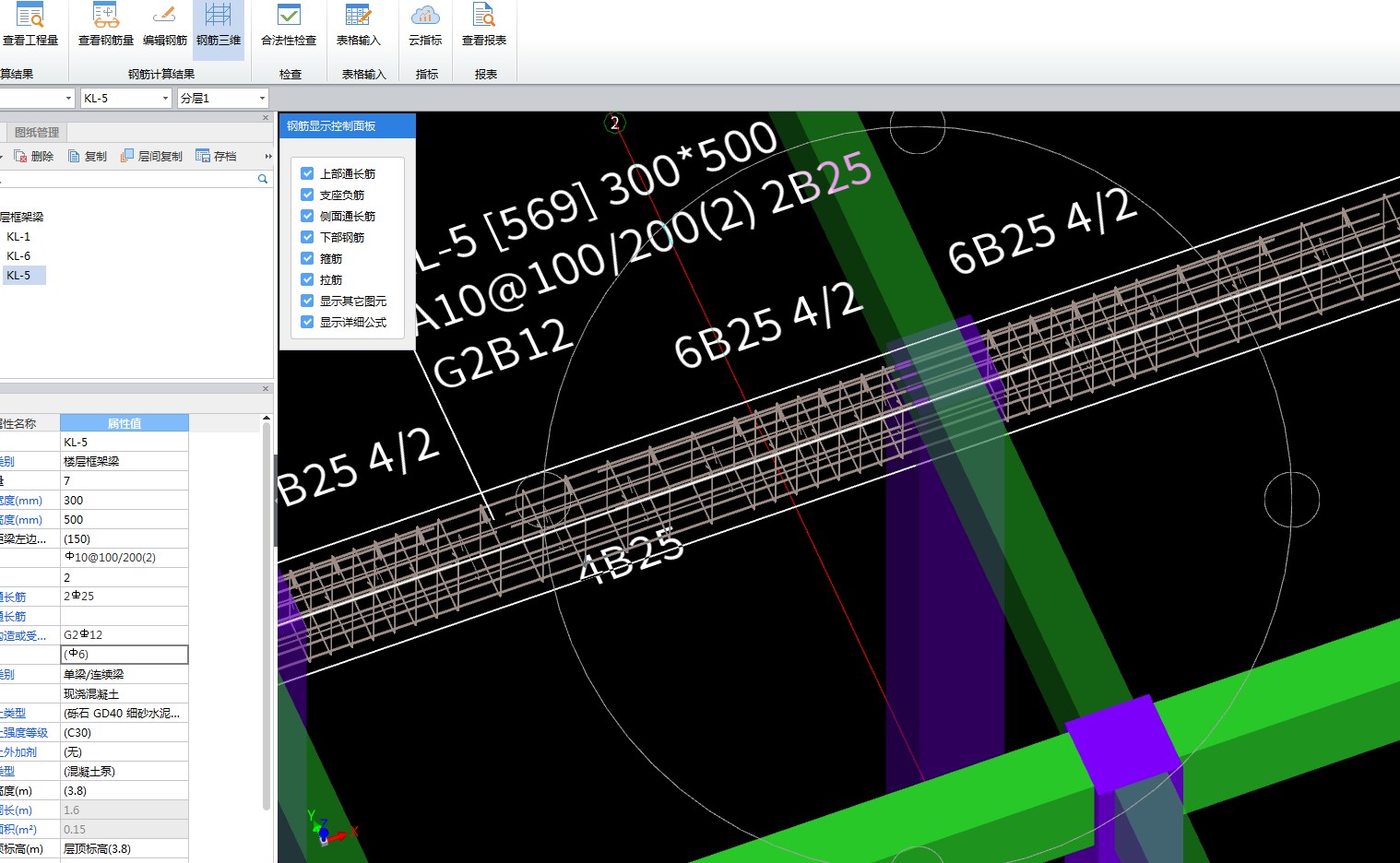Toggle 下部钢筋 checkbox

click(307, 237)
